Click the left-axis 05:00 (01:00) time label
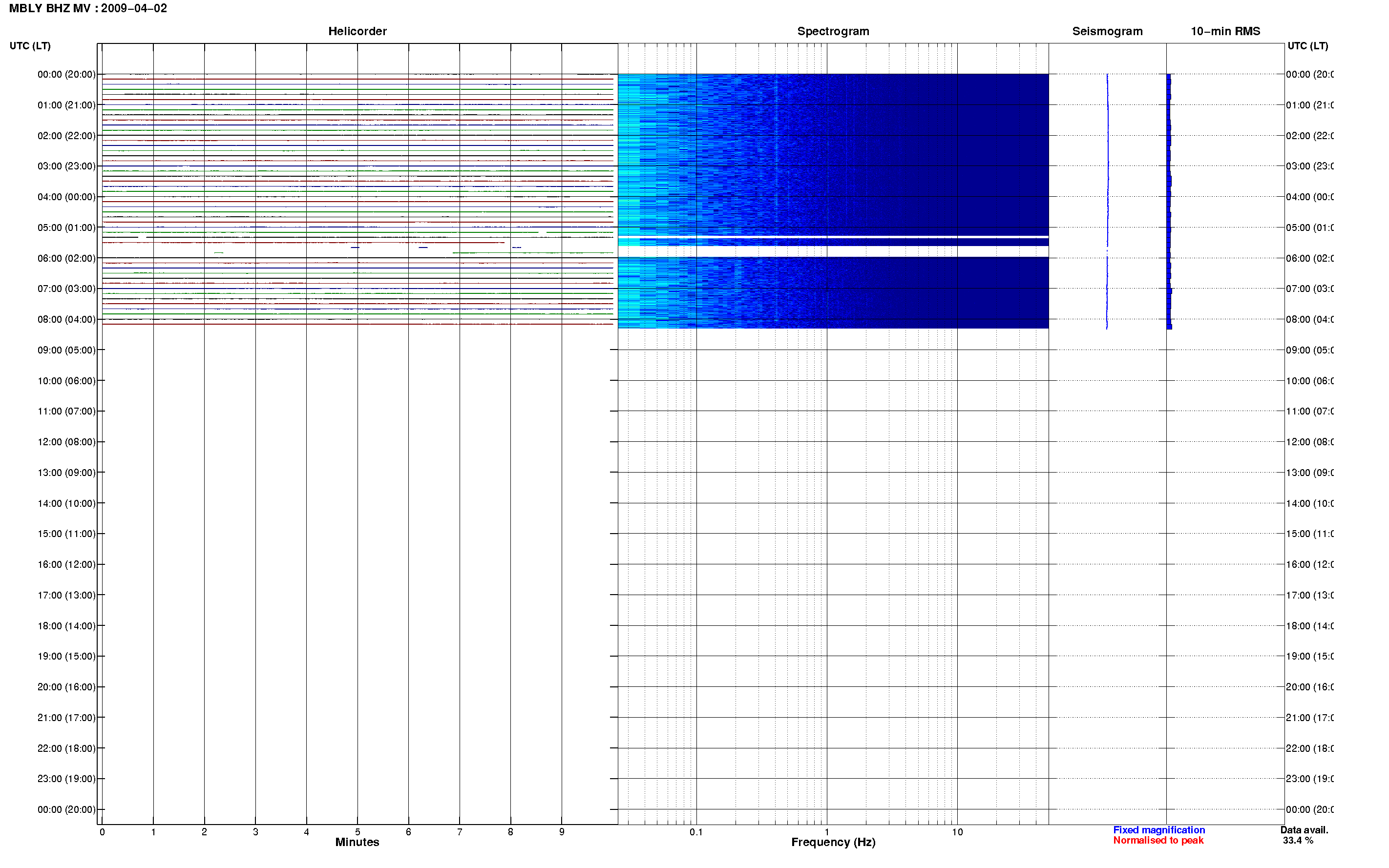The image size is (1389, 868). pos(66,227)
